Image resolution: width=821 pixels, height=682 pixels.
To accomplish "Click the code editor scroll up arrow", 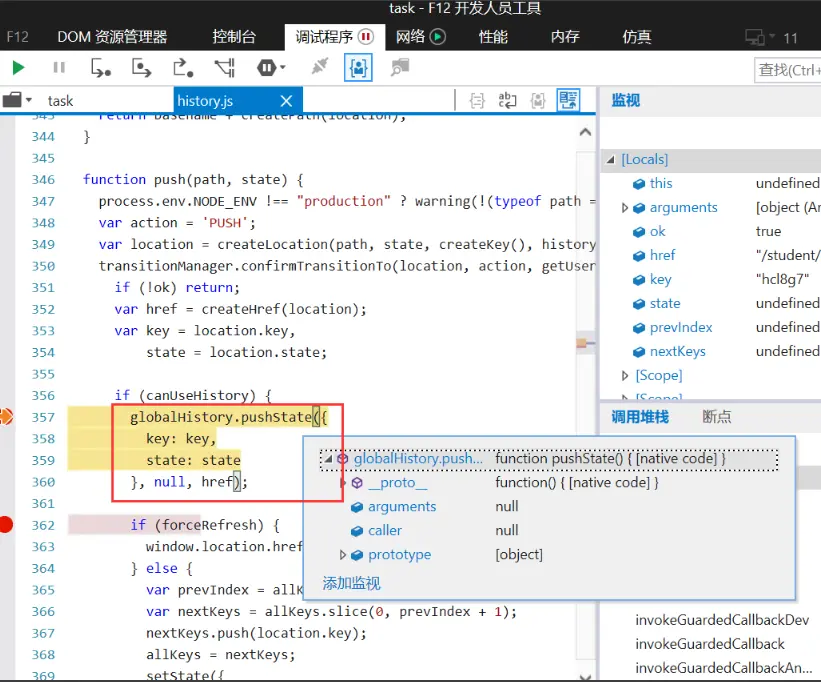I will [585, 132].
